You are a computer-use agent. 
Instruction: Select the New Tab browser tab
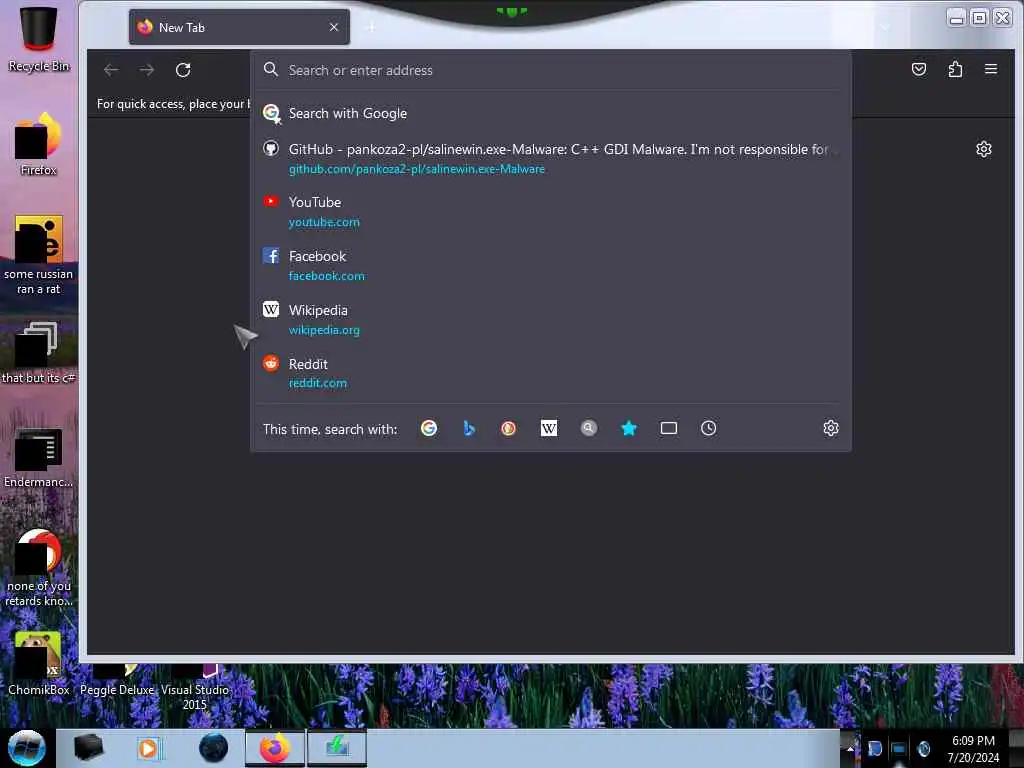[239, 27]
